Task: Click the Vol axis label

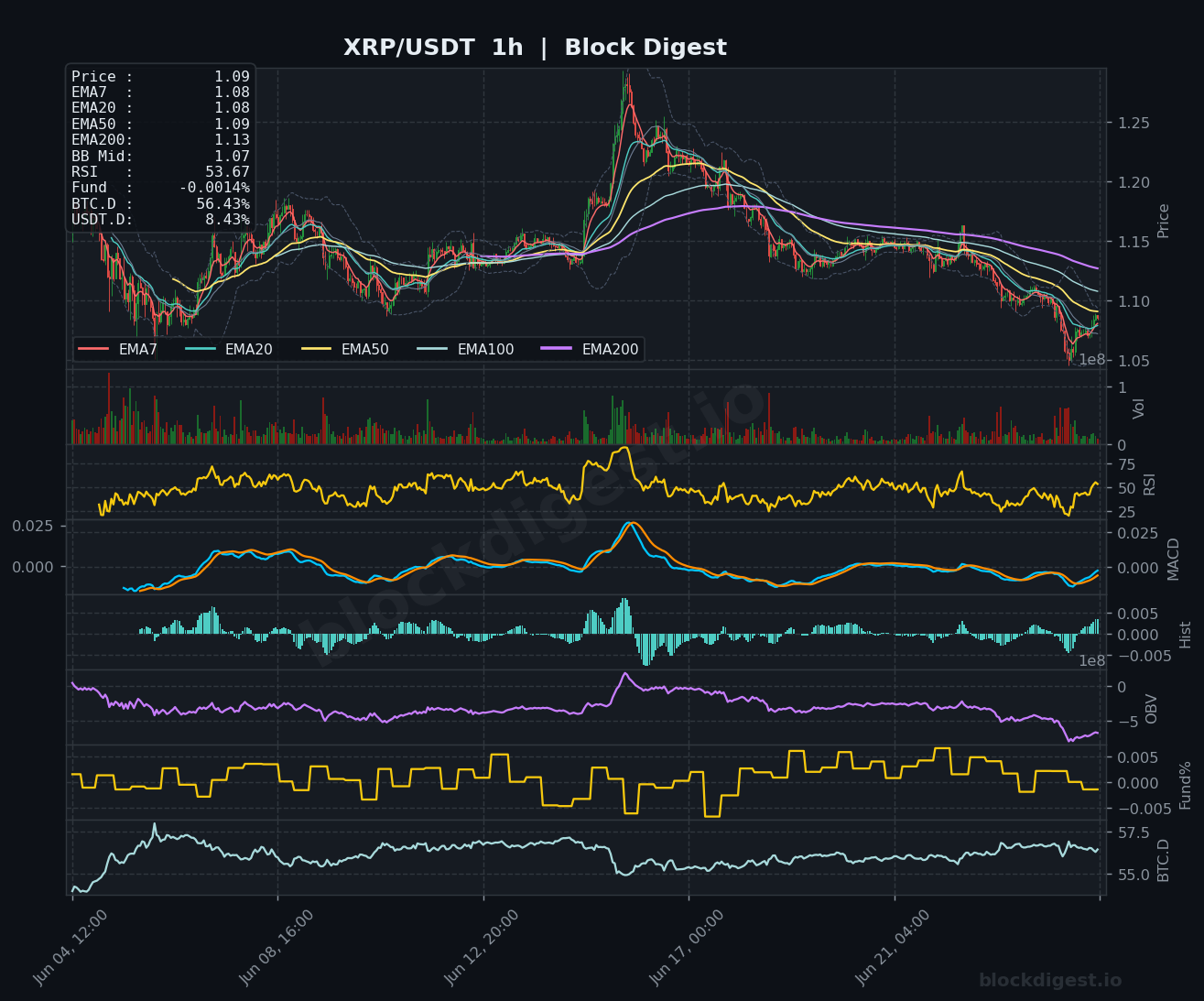Action: 1139,408
